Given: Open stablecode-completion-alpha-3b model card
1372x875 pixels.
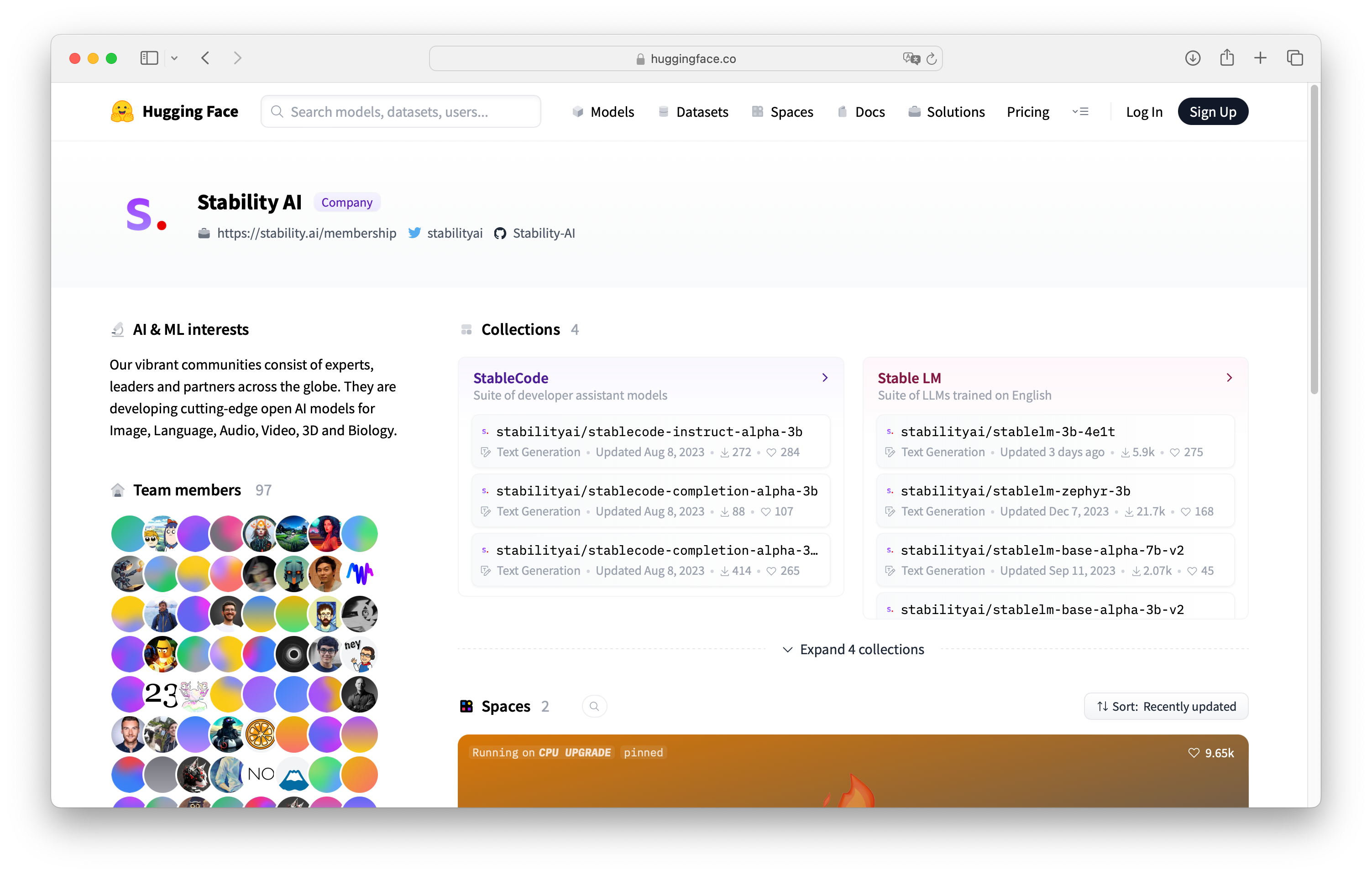Looking at the screenshot, I should pos(651,501).
